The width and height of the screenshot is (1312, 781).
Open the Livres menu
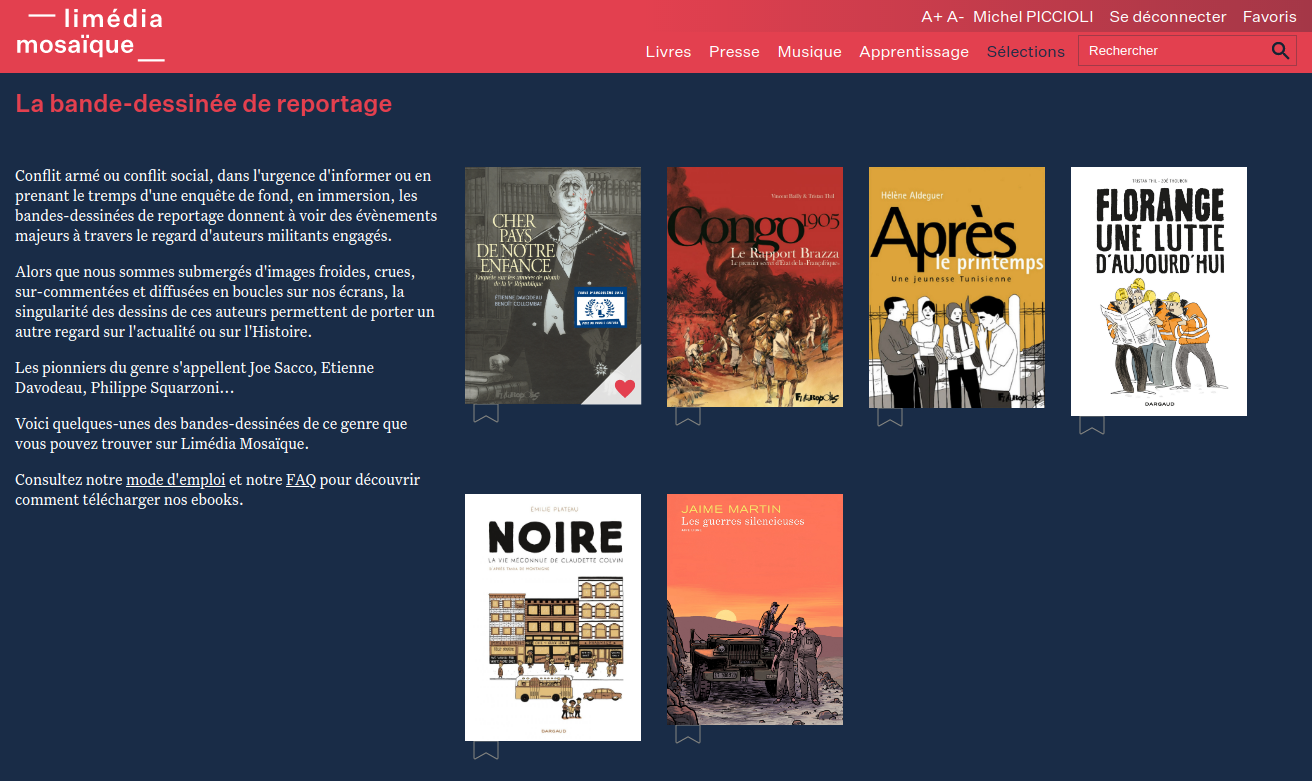click(x=668, y=52)
